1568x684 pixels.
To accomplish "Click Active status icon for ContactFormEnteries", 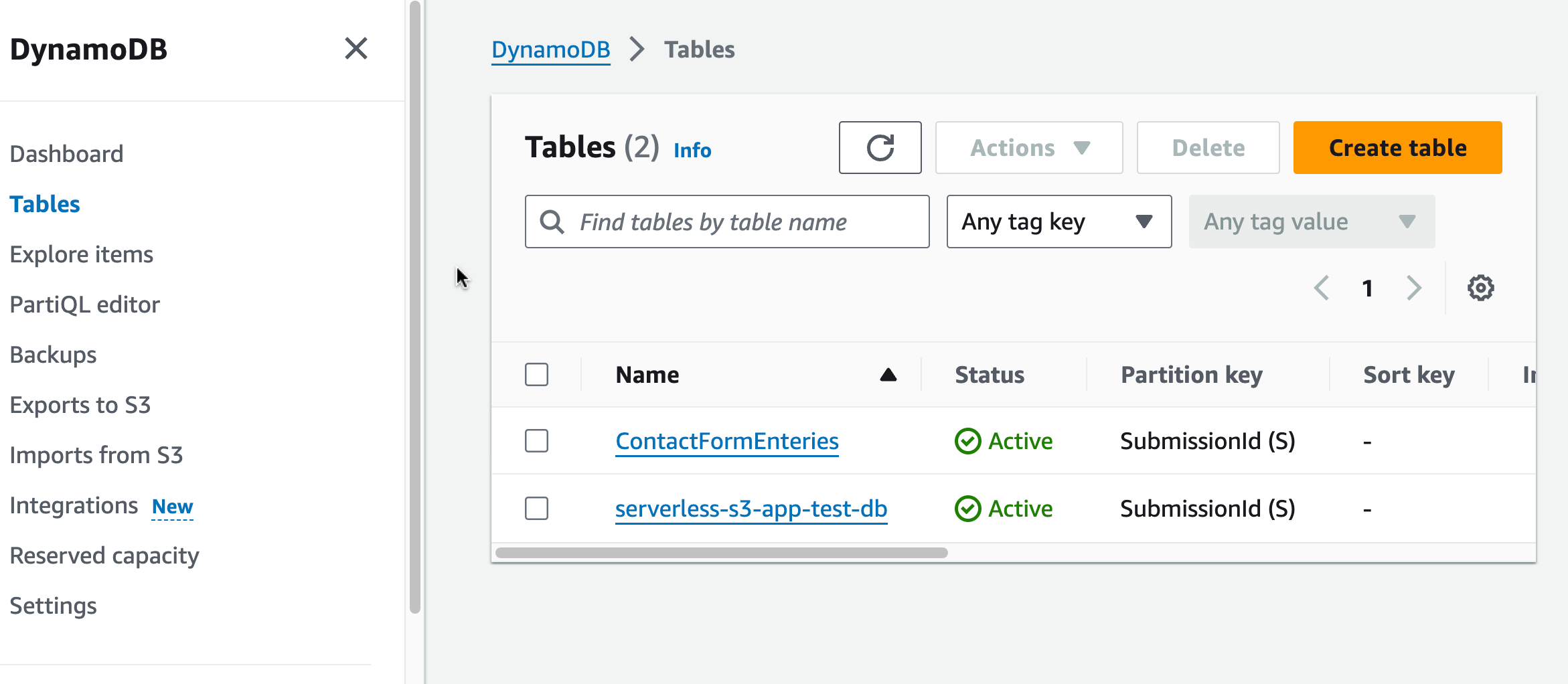I will [967, 442].
